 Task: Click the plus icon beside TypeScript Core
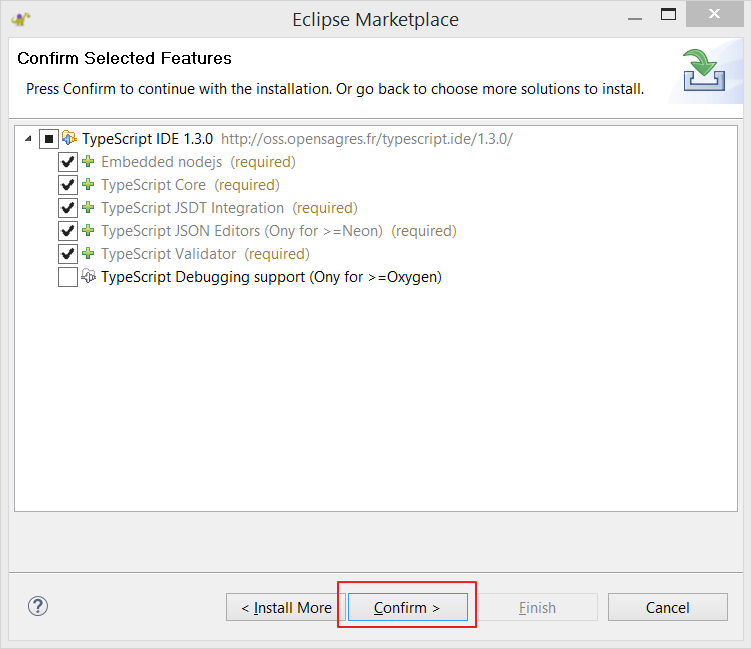[x=88, y=184]
